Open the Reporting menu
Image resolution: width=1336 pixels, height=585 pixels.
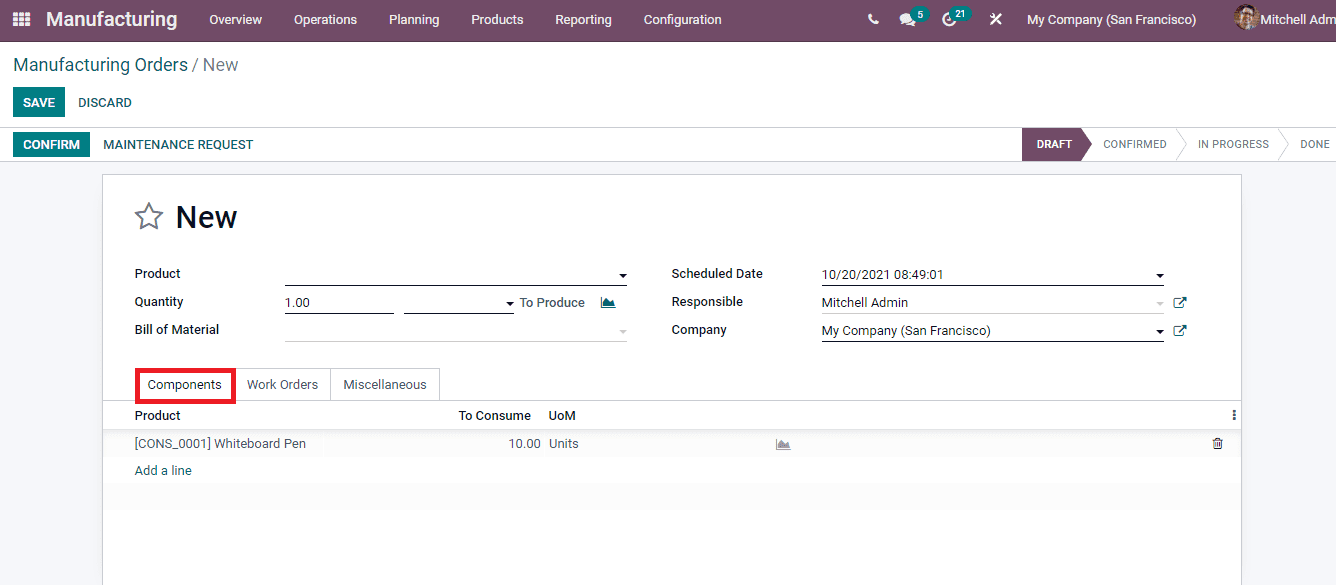pos(583,19)
